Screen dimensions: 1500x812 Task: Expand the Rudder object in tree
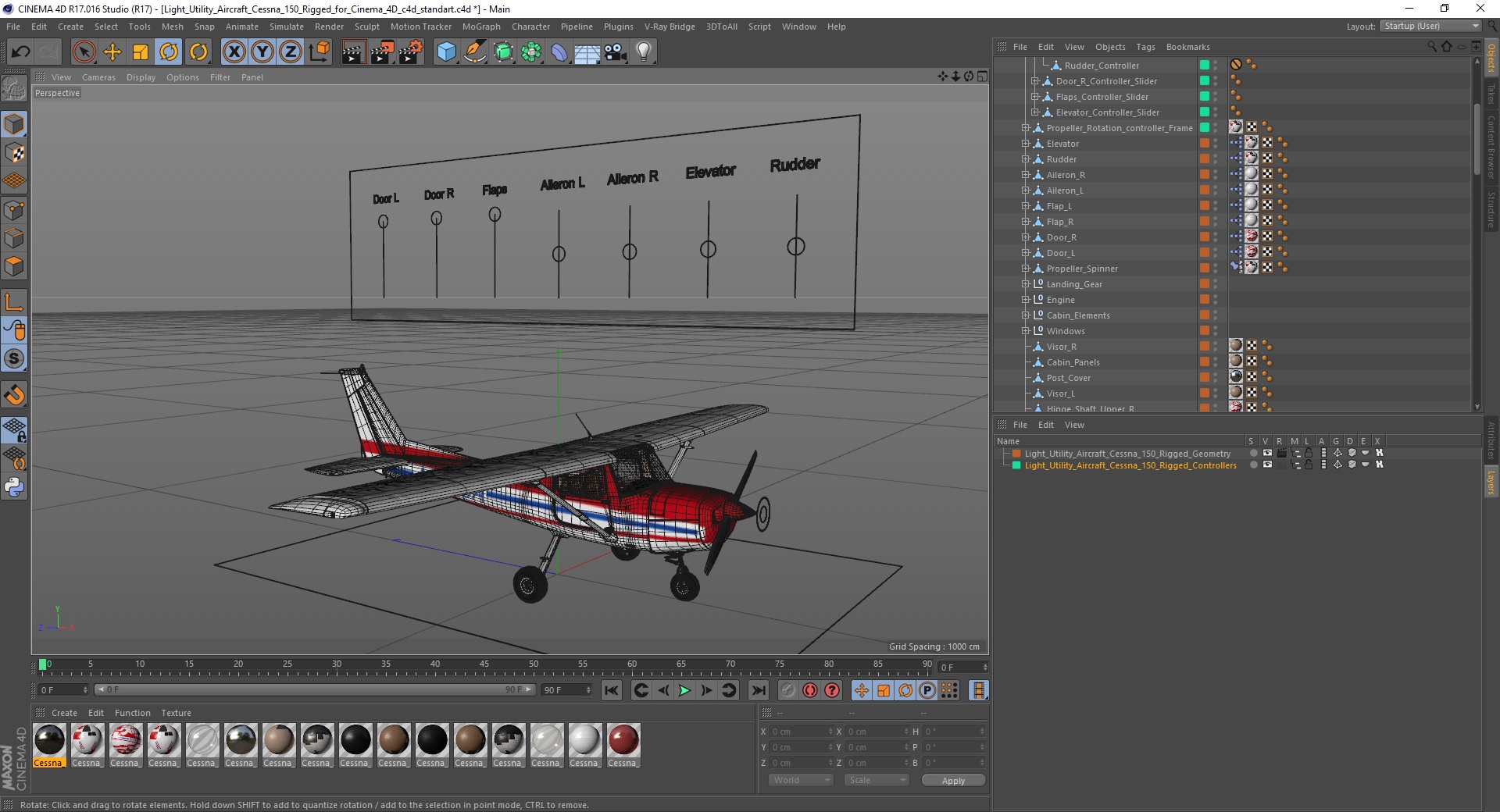(1026, 159)
